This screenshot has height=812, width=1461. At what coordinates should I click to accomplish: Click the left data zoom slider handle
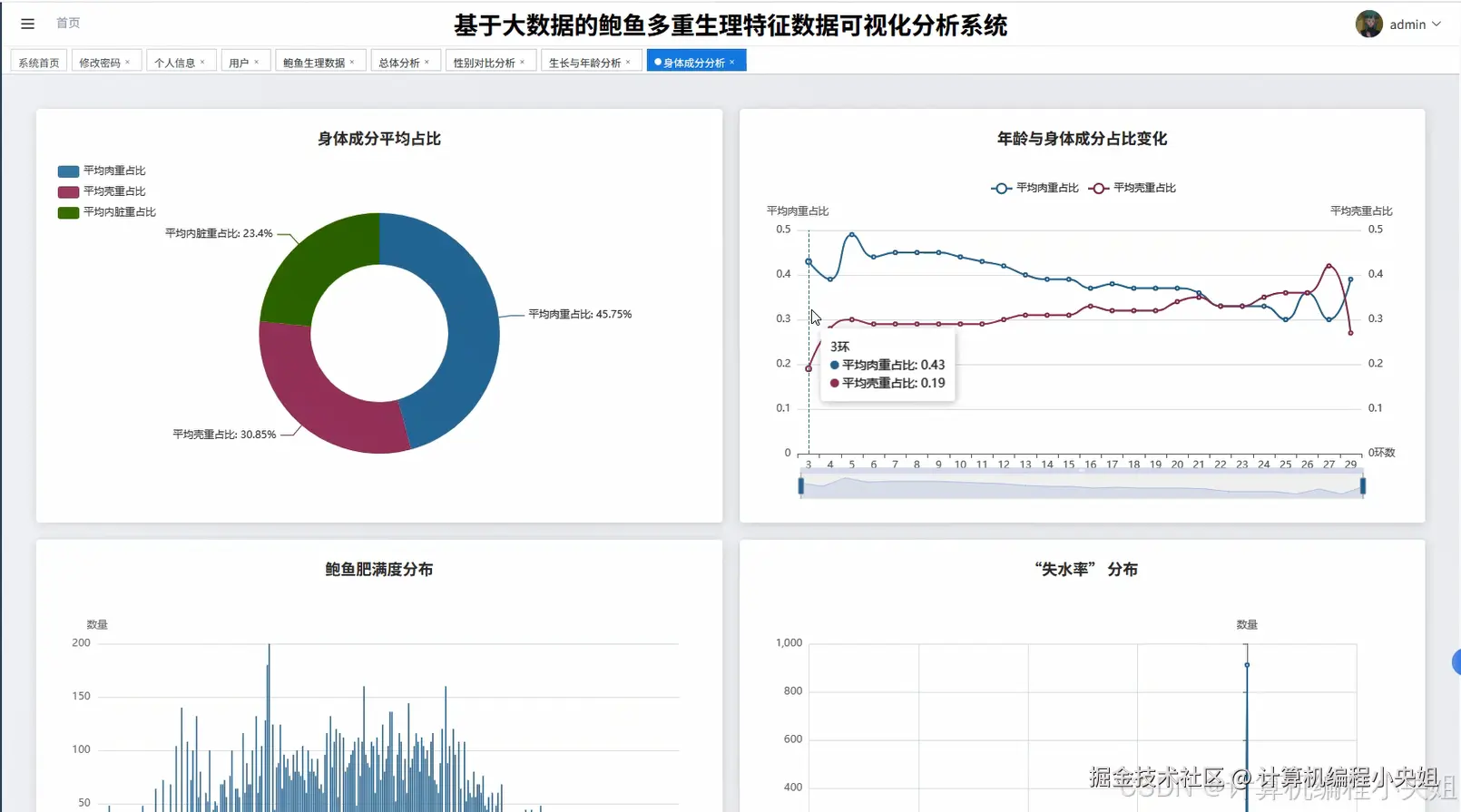pos(800,486)
